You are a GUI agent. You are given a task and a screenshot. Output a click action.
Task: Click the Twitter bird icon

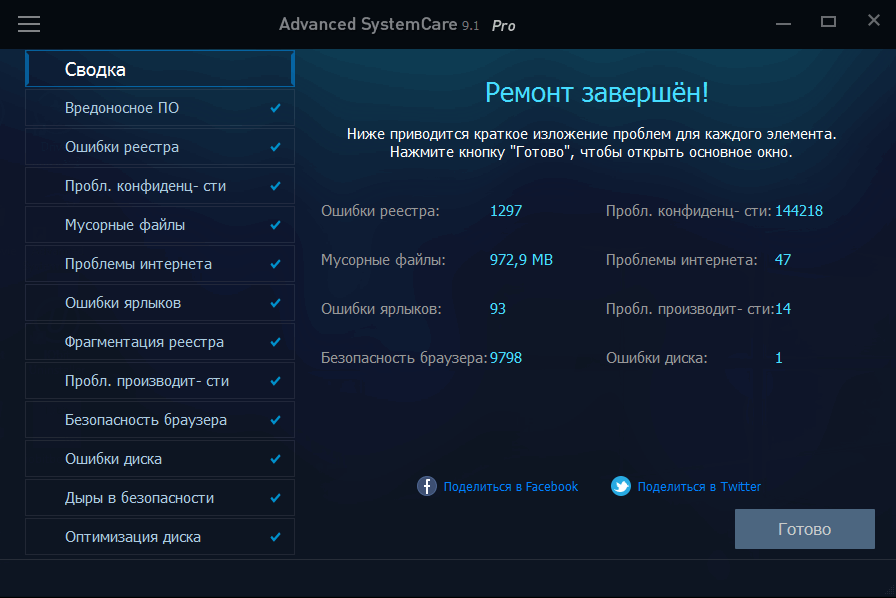621,486
